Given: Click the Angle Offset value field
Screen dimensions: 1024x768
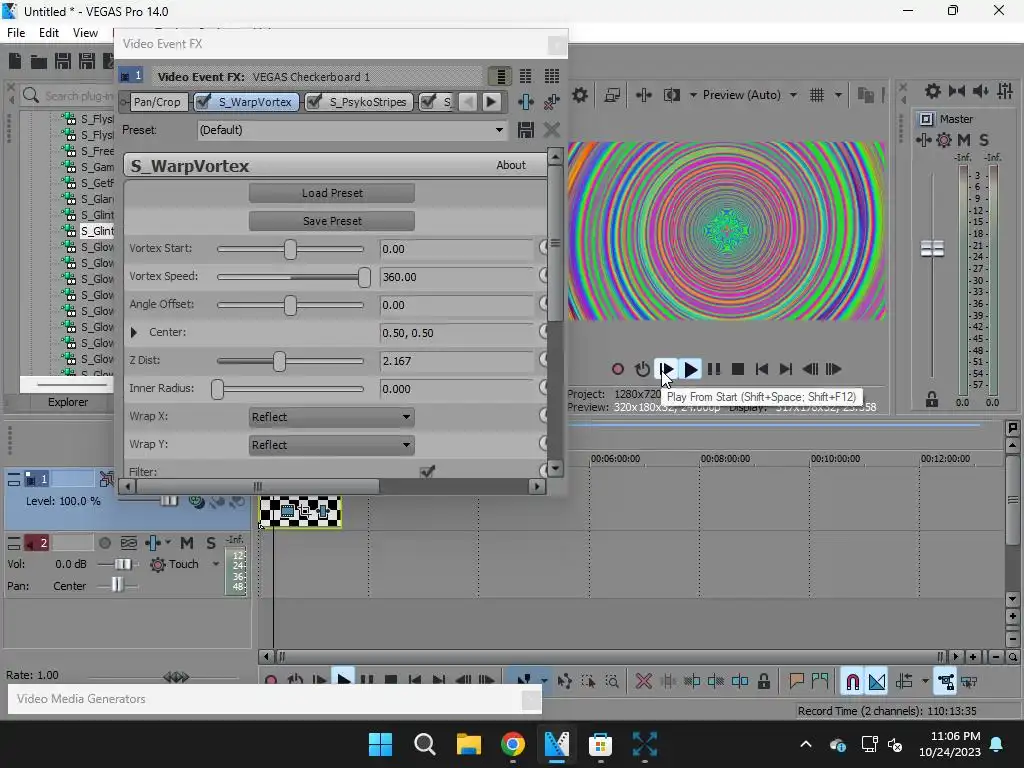Looking at the screenshot, I should [456, 305].
